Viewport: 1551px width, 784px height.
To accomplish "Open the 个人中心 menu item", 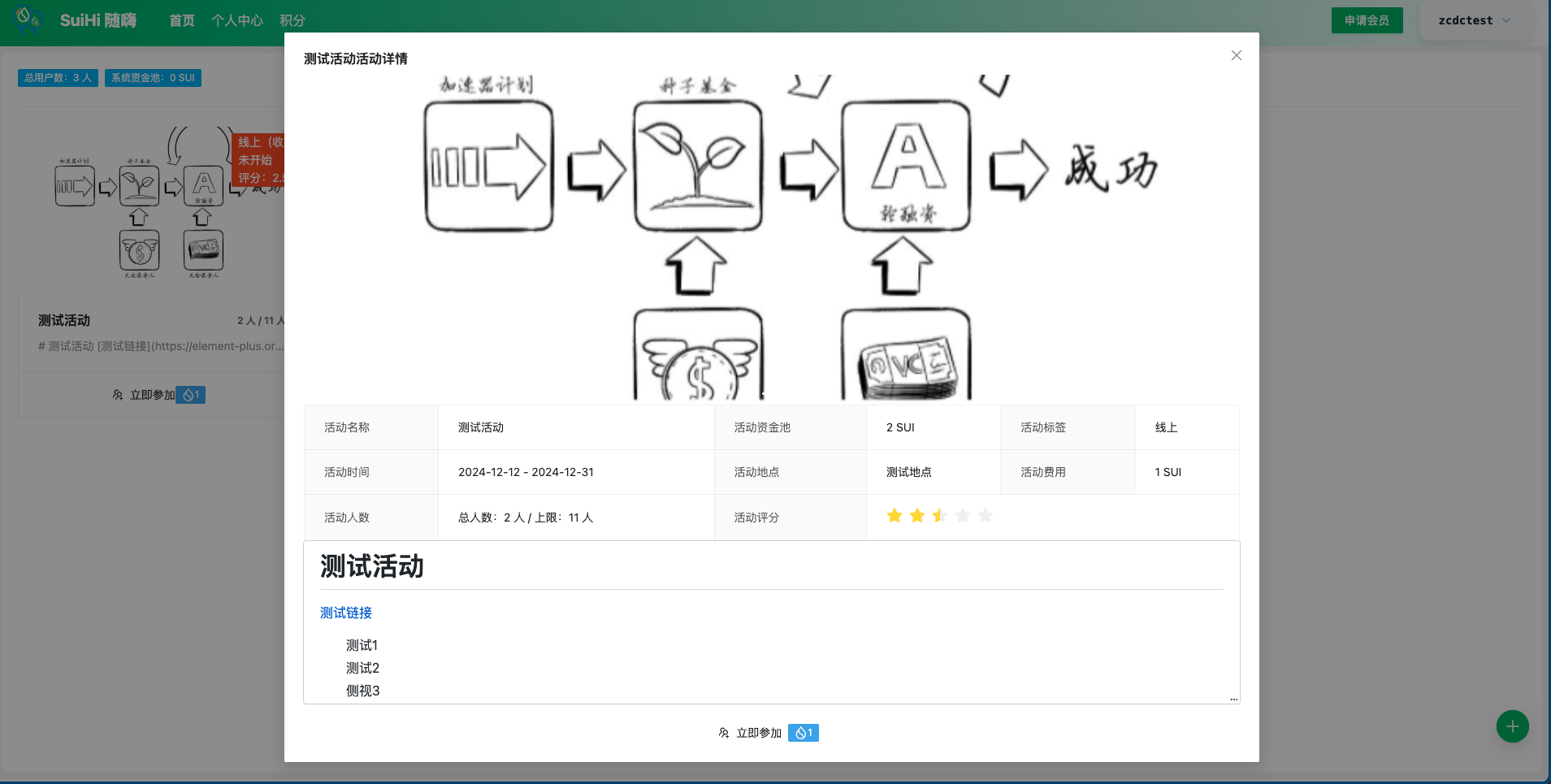I will coord(237,20).
